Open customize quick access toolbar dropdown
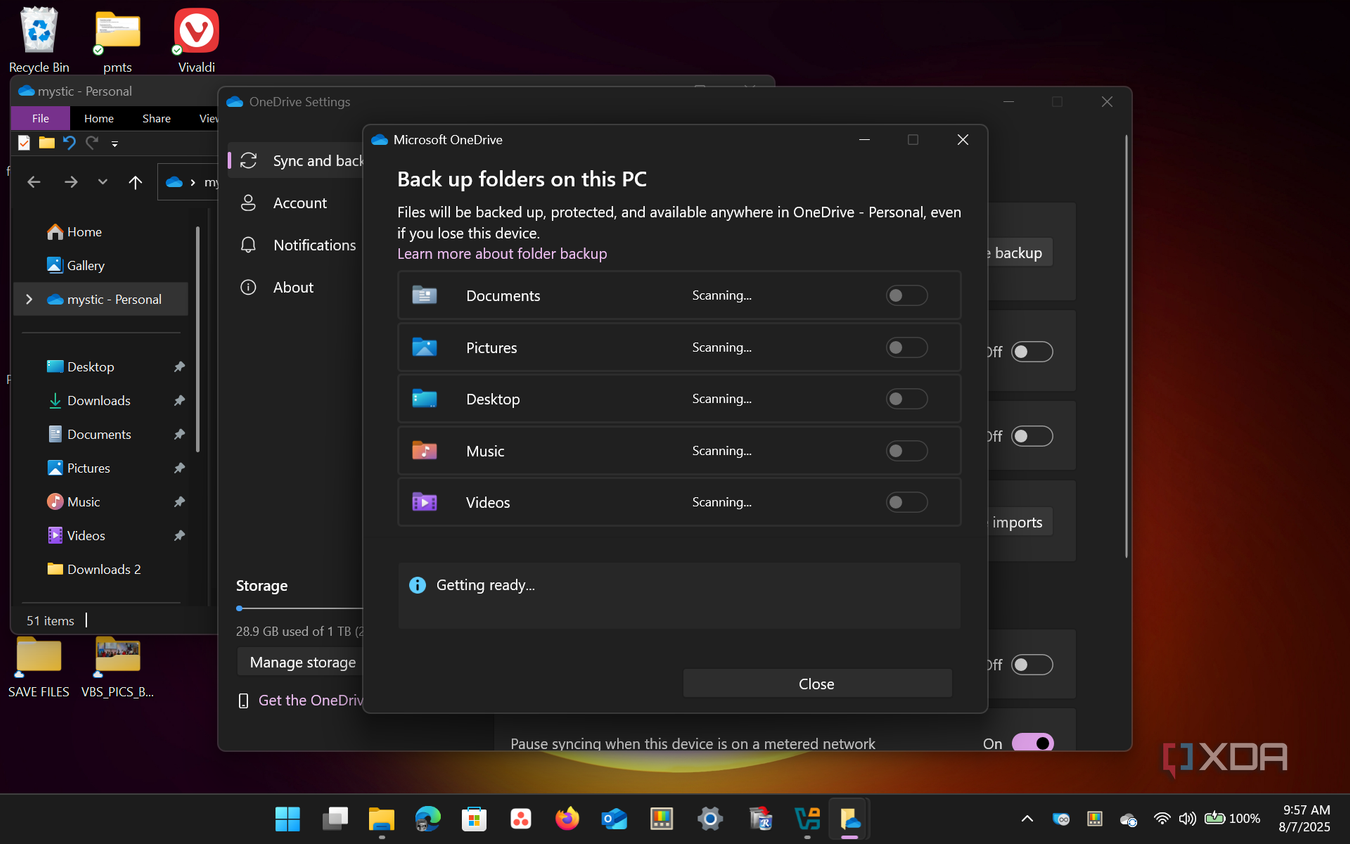Image resolution: width=1350 pixels, height=844 pixels. click(114, 144)
